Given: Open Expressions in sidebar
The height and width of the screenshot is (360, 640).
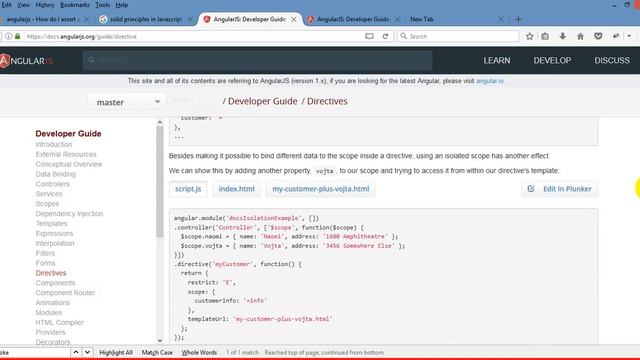Looking at the screenshot, I should [x=54, y=233].
